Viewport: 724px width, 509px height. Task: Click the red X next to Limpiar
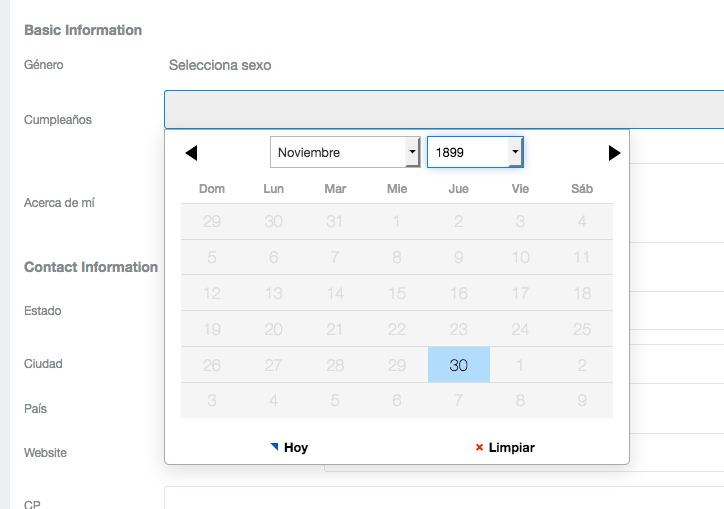coord(479,447)
